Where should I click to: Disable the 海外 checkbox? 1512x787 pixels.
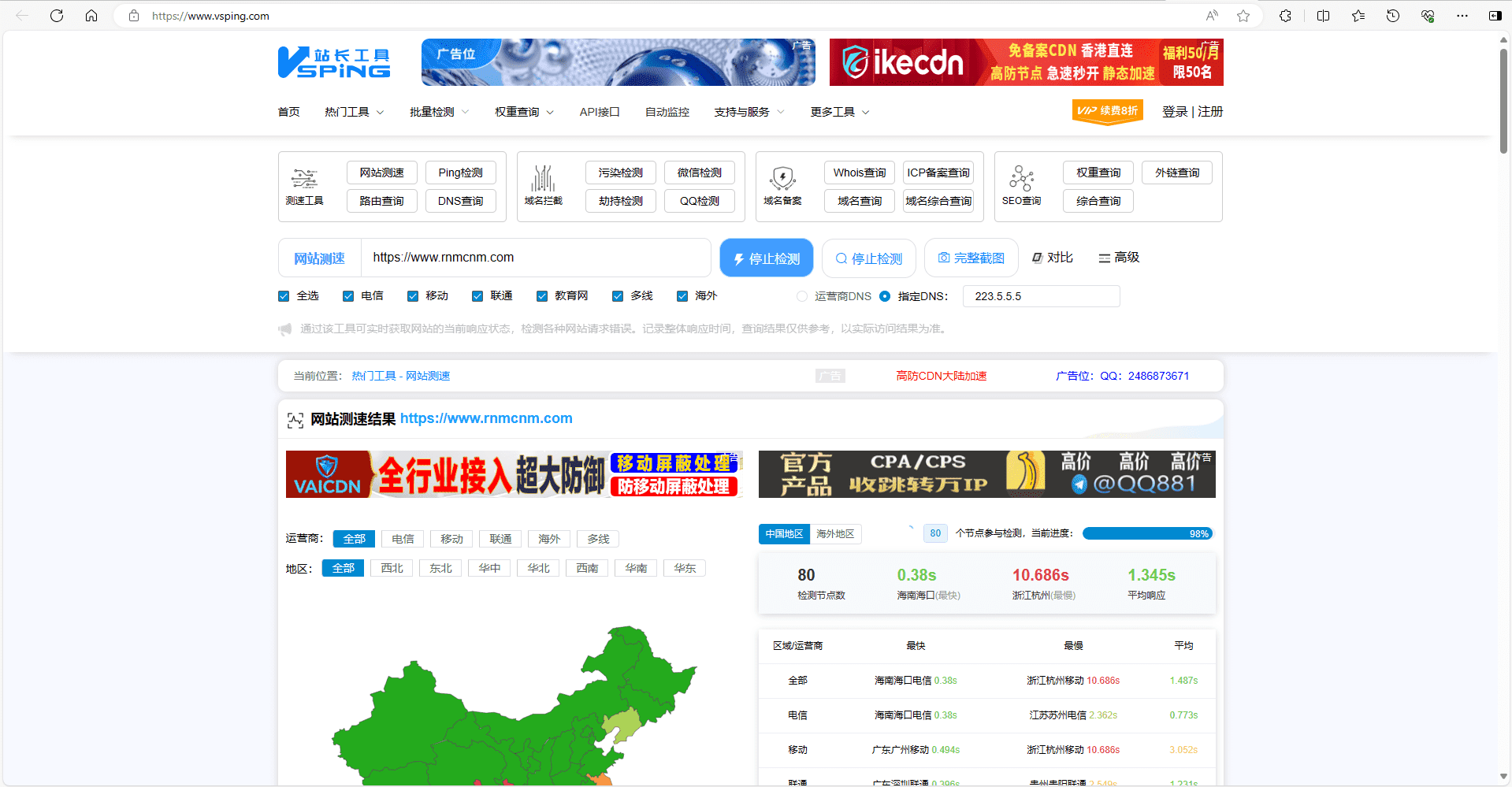click(682, 295)
